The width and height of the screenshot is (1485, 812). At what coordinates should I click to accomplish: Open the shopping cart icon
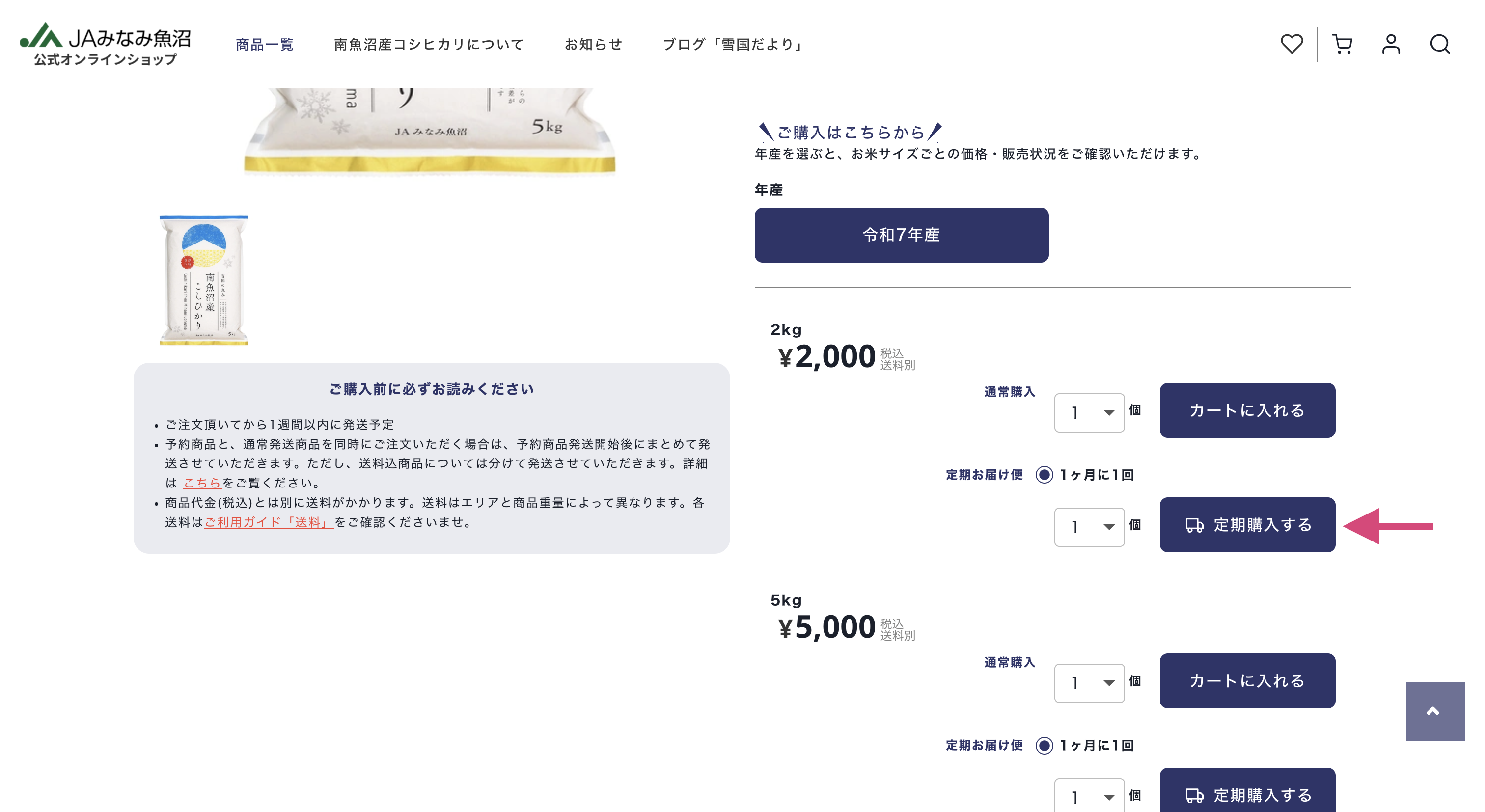click(1343, 43)
